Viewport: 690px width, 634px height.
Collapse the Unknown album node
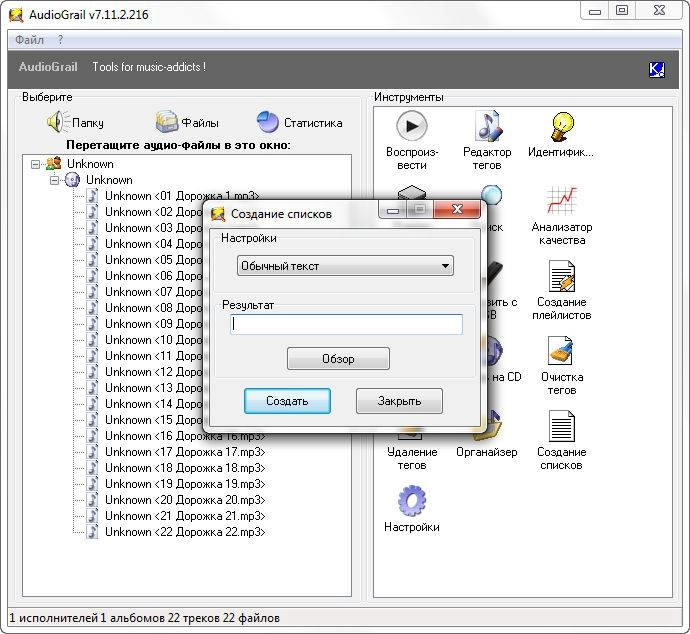click(54, 180)
